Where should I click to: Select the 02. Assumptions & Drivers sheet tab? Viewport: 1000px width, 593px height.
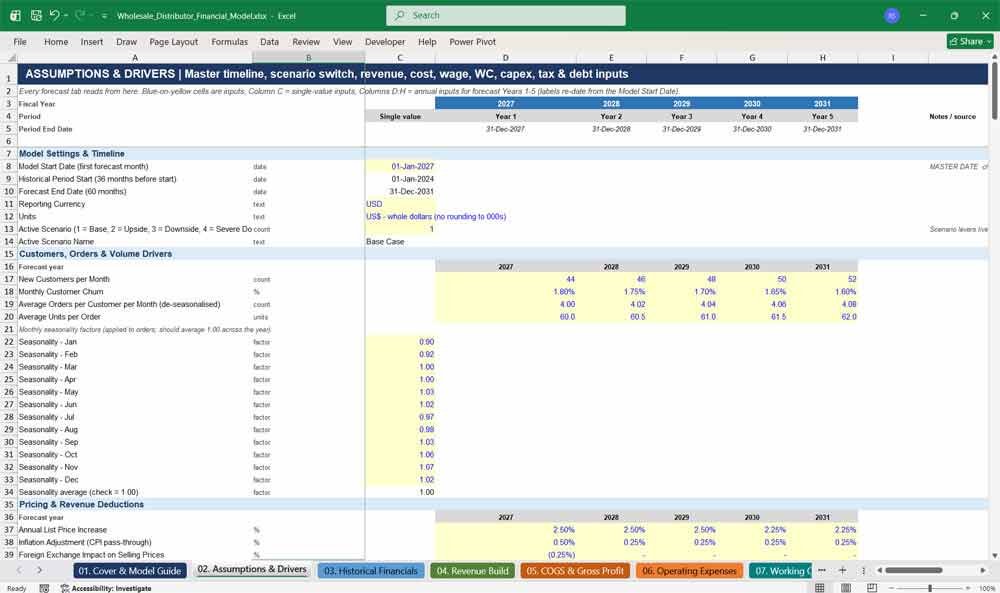click(x=252, y=569)
